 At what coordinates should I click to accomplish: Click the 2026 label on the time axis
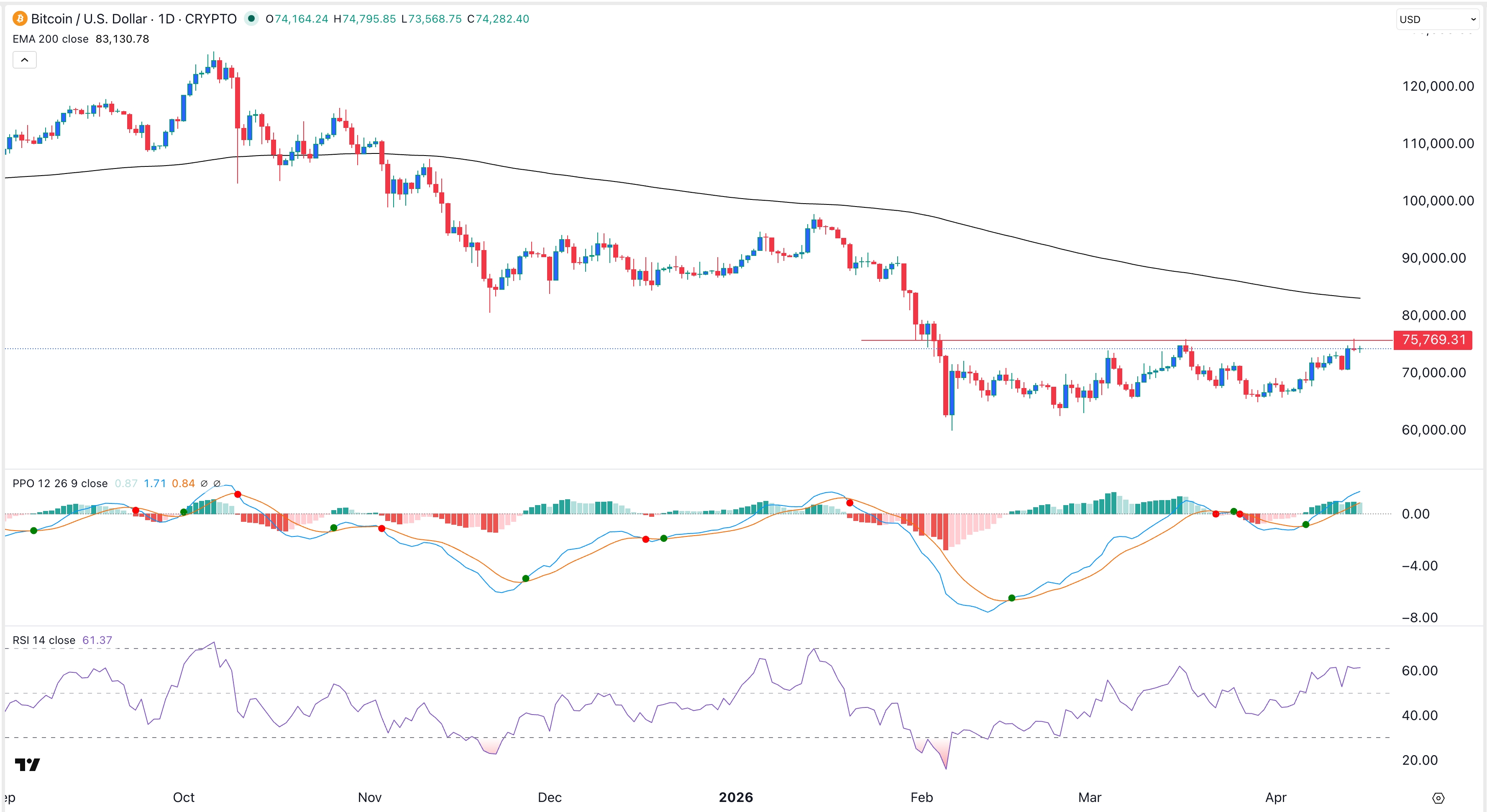(x=735, y=797)
